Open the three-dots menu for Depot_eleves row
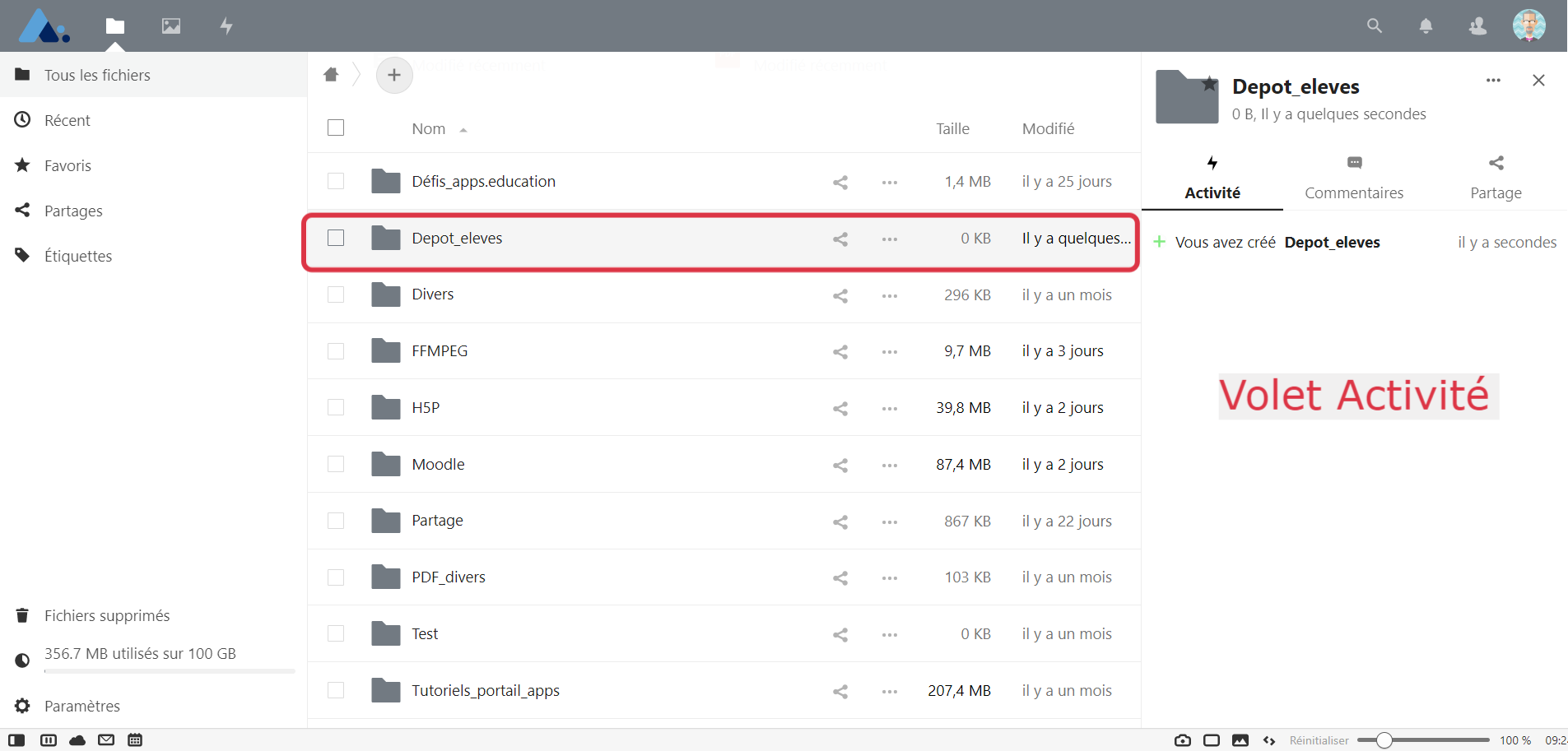 click(x=889, y=239)
